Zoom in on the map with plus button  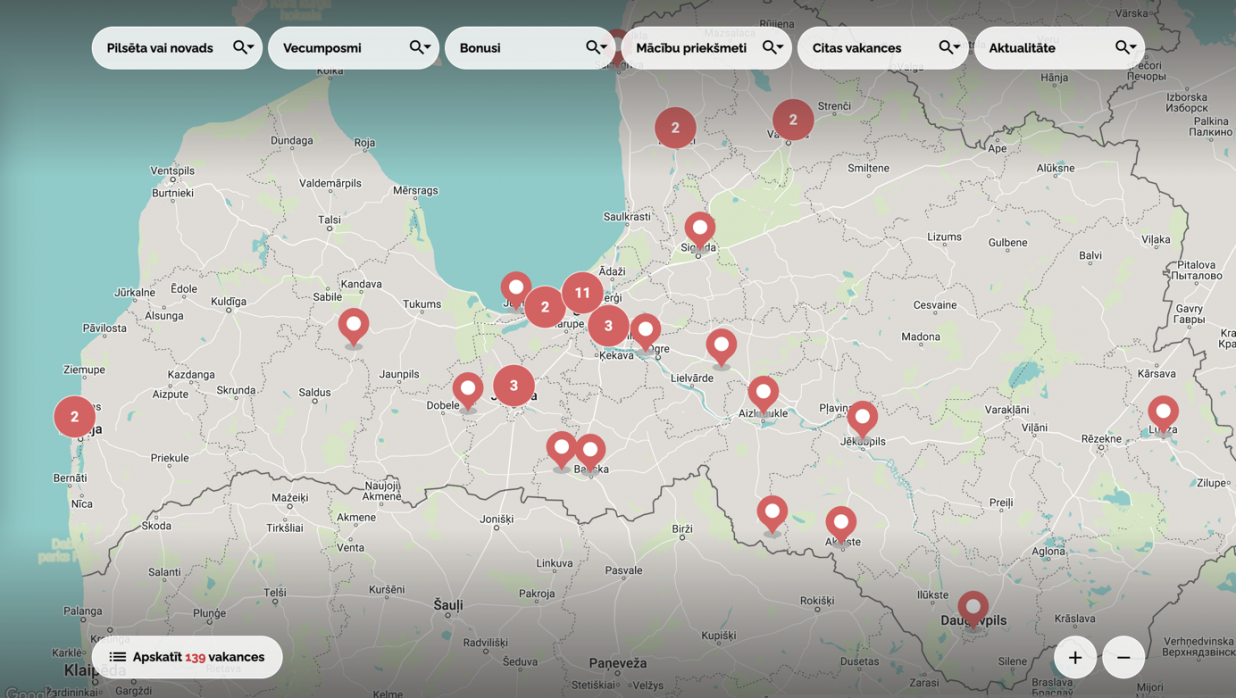tap(1075, 657)
